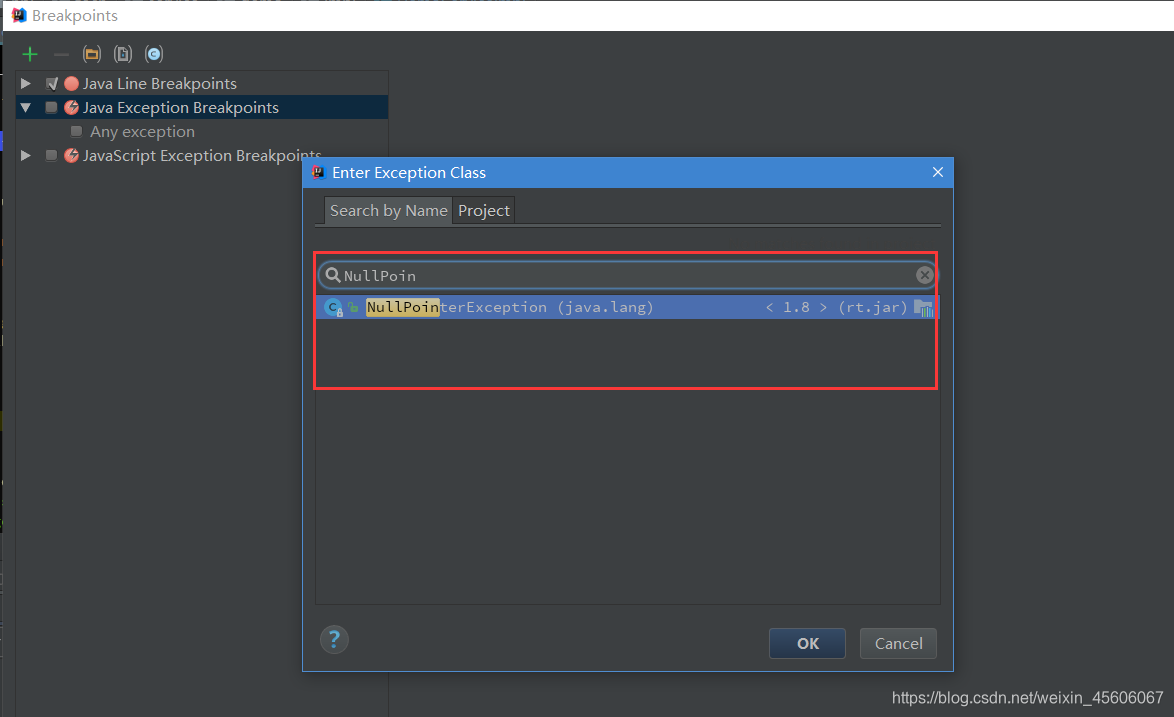Screen dimensions: 1174x717
Task: Select the Java Line Breakpoints row
Action: click(x=202, y=84)
